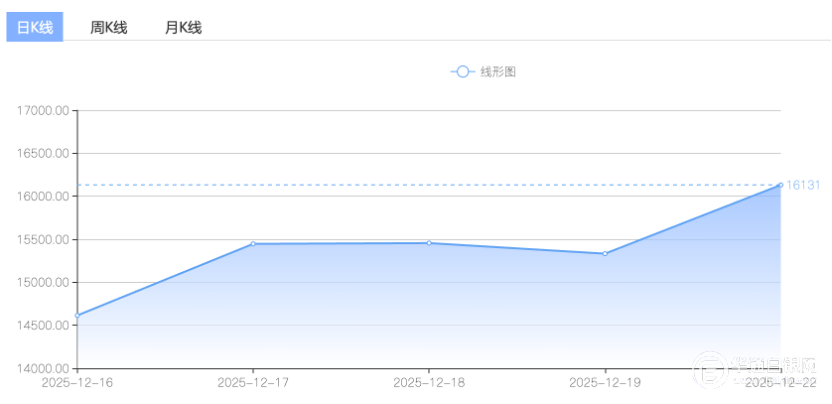Select the 16500.00 y-axis tick label
The height and width of the screenshot is (404, 832).
pos(43,154)
